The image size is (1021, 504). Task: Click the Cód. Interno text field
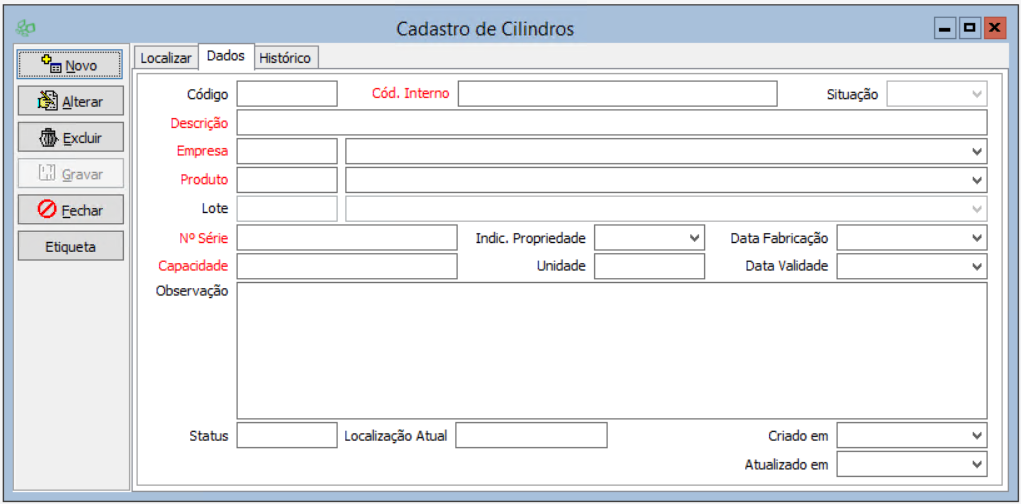pos(617,94)
